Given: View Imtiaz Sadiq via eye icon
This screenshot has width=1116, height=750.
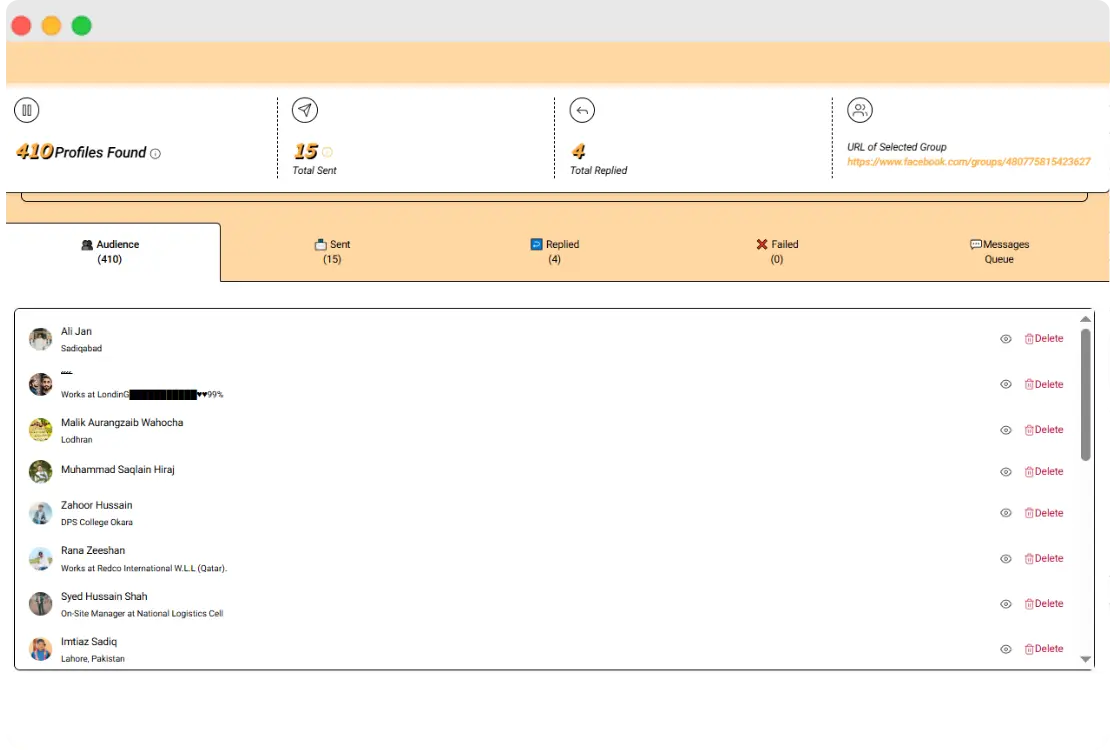Looking at the screenshot, I should (1006, 650).
